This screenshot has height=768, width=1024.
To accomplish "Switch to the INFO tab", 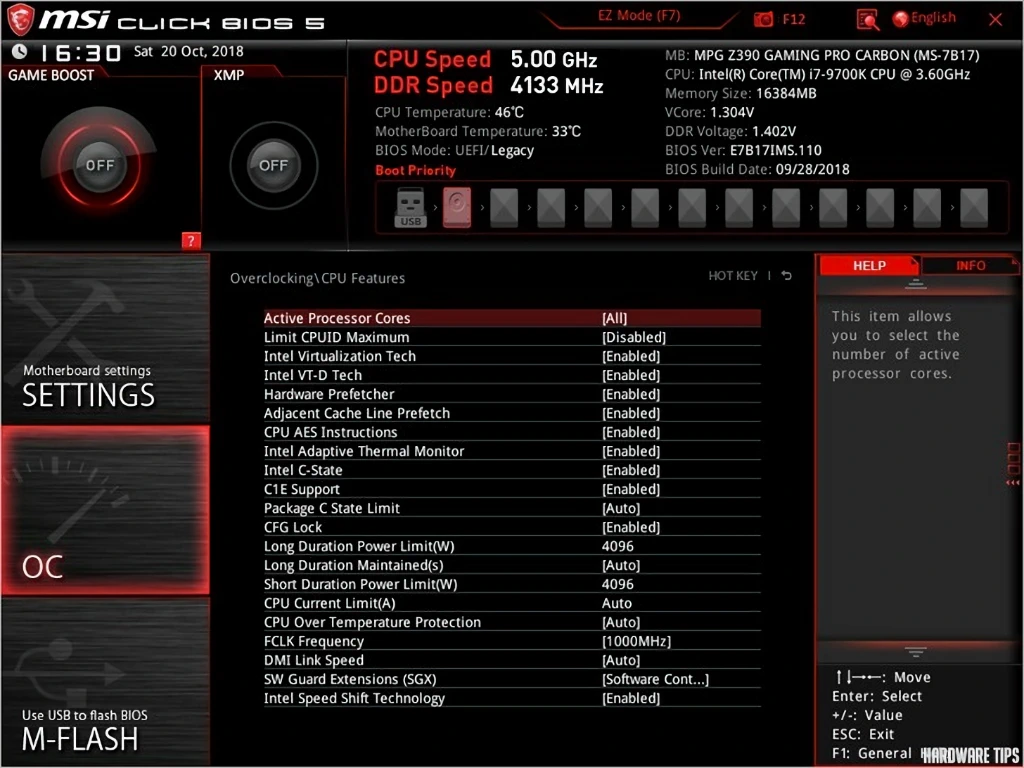I will pyautogui.click(x=970, y=265).
